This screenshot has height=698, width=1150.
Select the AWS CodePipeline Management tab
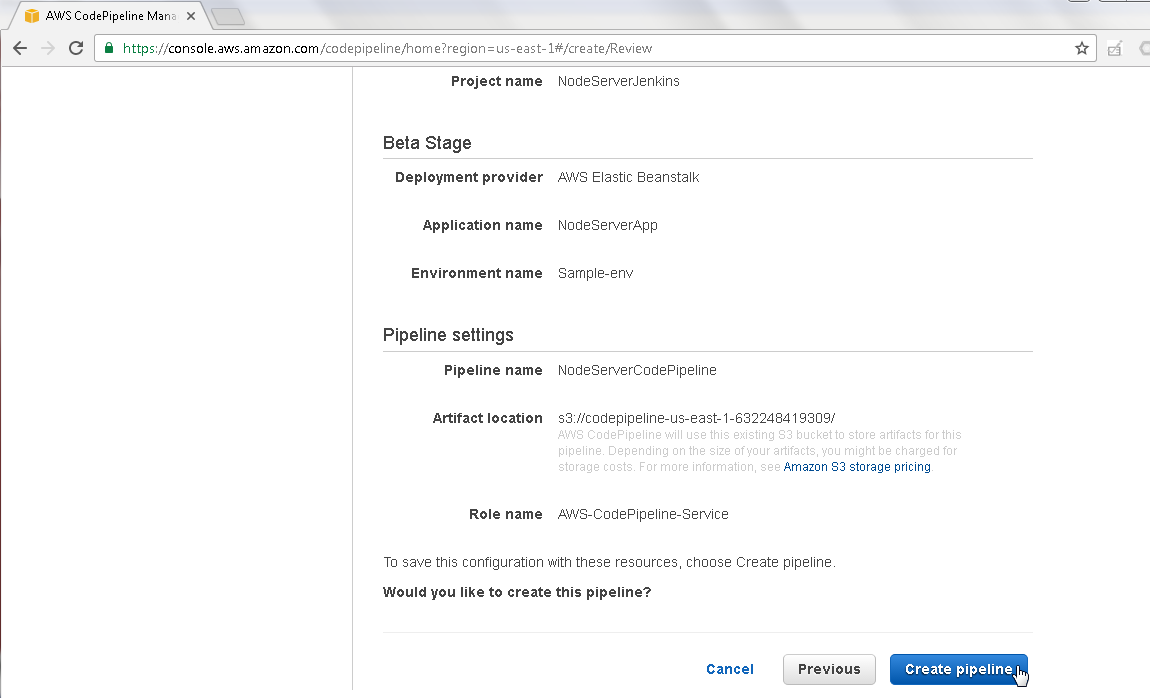point(110,15)
